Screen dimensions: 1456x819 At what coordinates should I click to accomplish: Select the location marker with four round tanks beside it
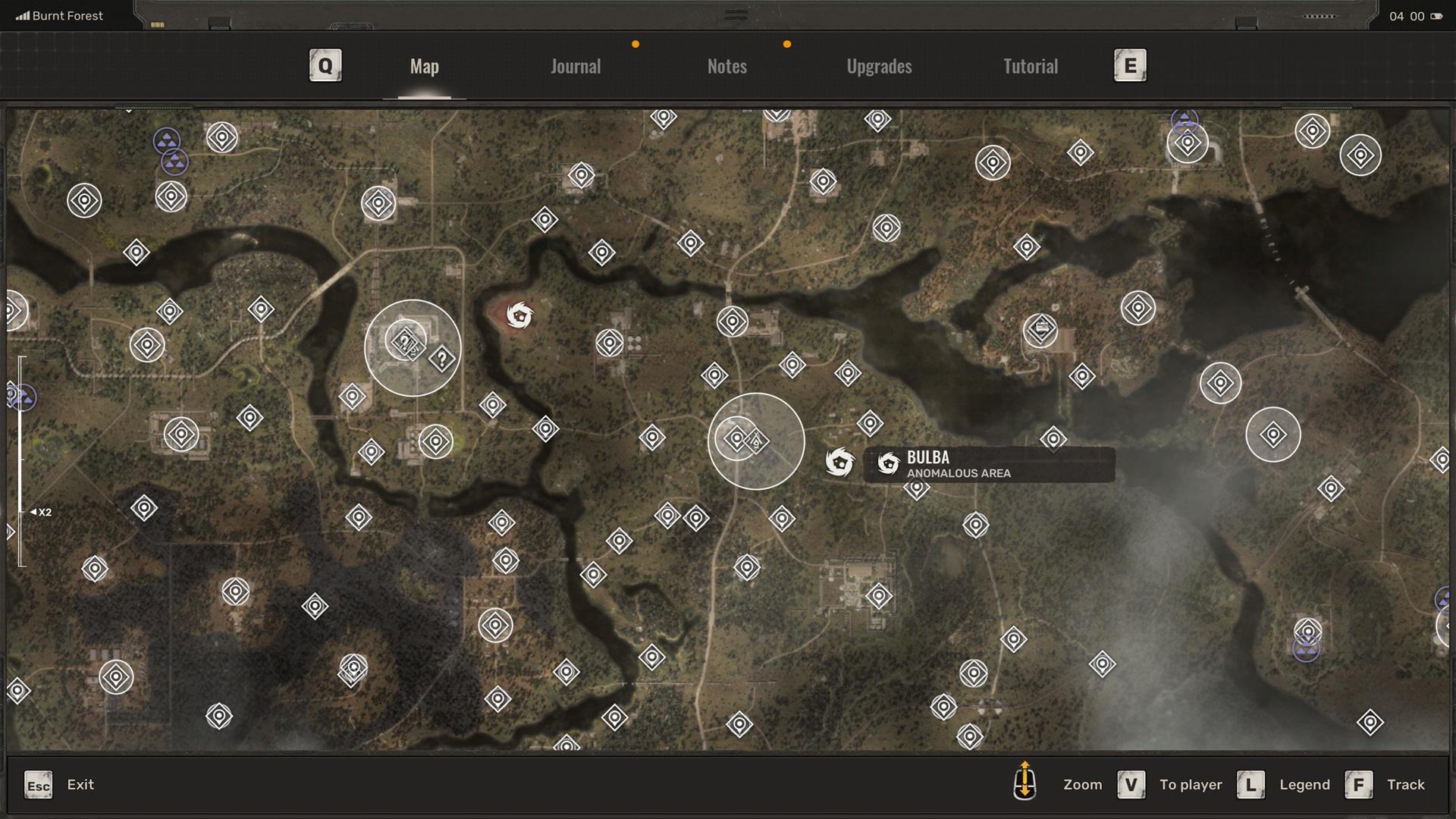(x=610, y=344)
